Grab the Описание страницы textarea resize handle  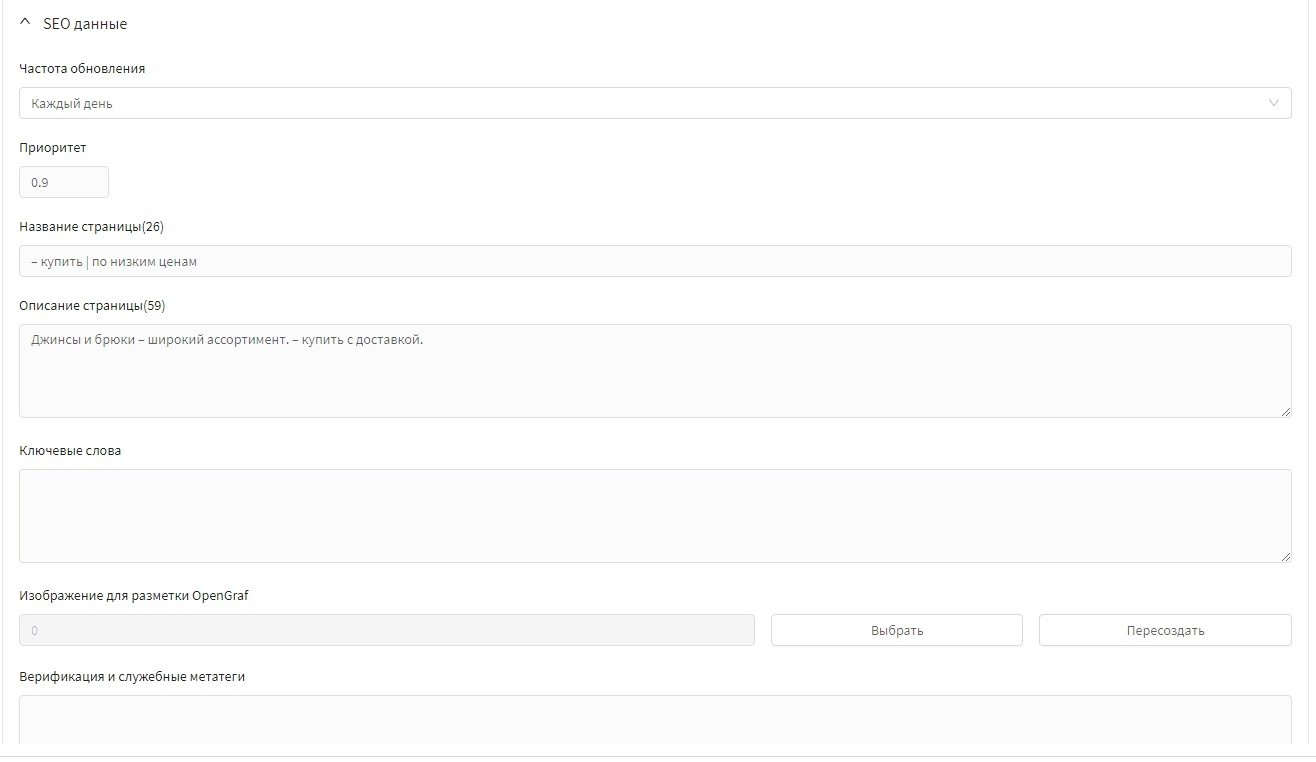pos(1286,412)
